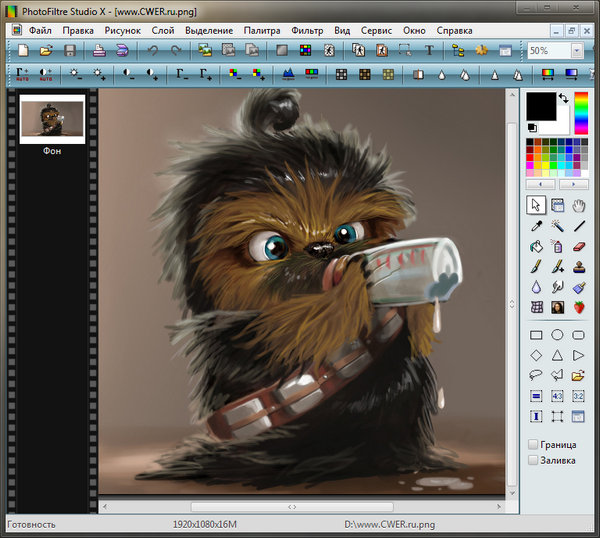Viewport: 600px width, 538px height.
Task: Click the horizontal scrollbar thumb
Action: coord(292,507)
